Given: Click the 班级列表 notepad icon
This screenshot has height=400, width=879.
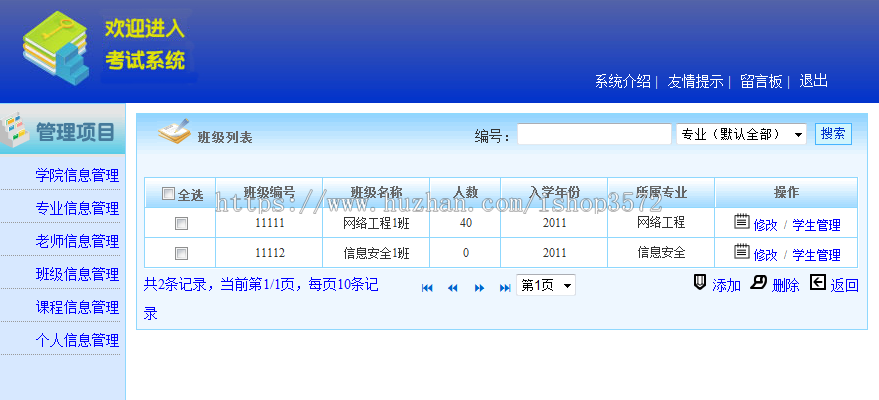Looking at the screenshot, I should (174, 131).
